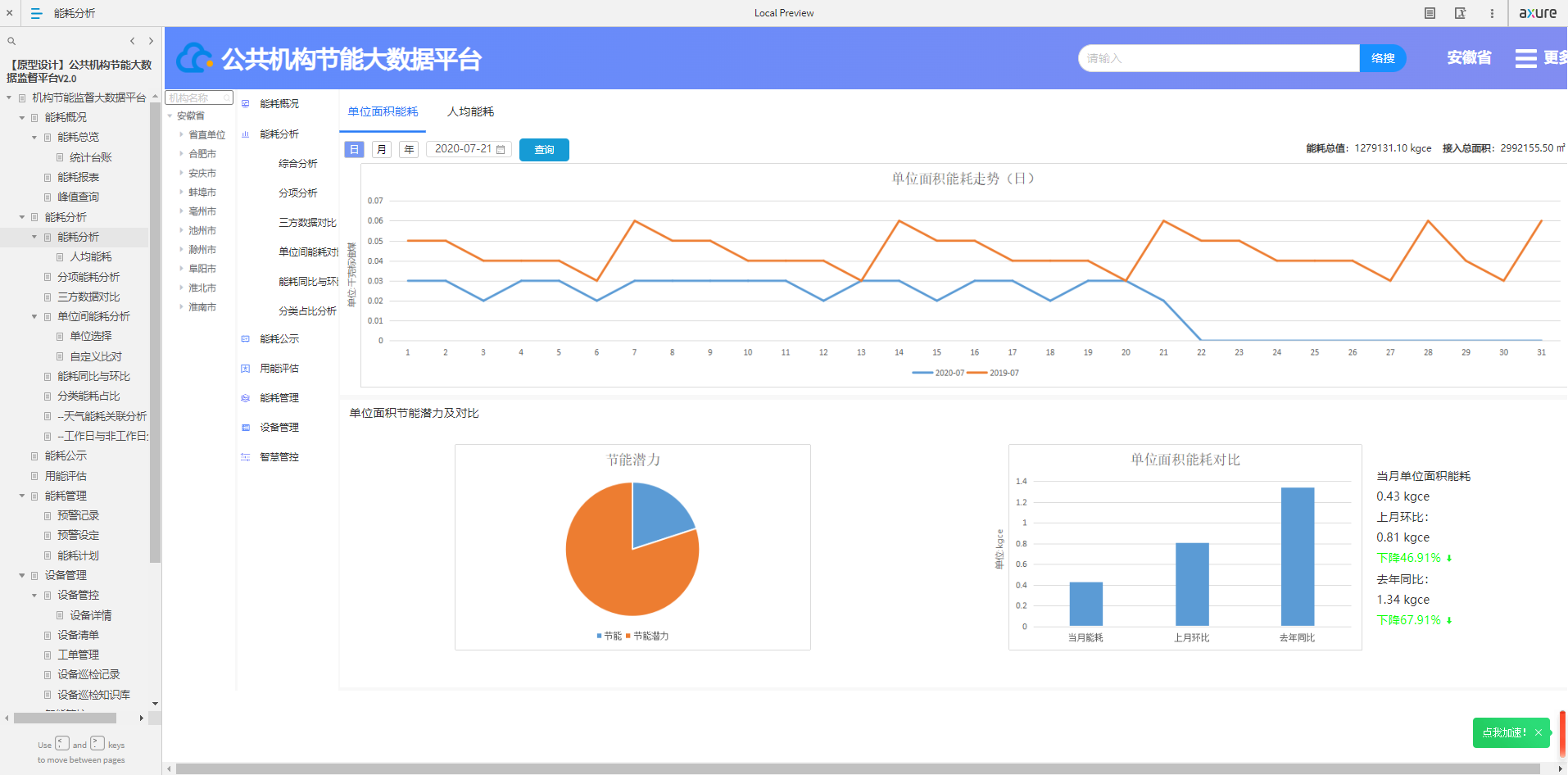Click the 能耗管理 menu icon
Screen dimensions: 1568x775
tap(245, 398)
